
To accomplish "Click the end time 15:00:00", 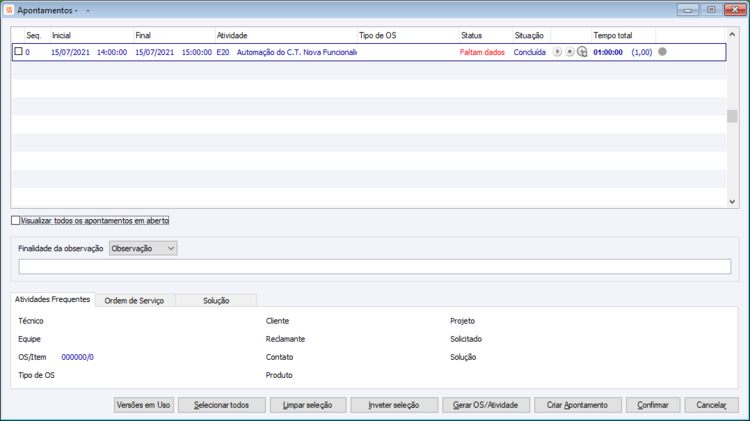I will point(197,52).
